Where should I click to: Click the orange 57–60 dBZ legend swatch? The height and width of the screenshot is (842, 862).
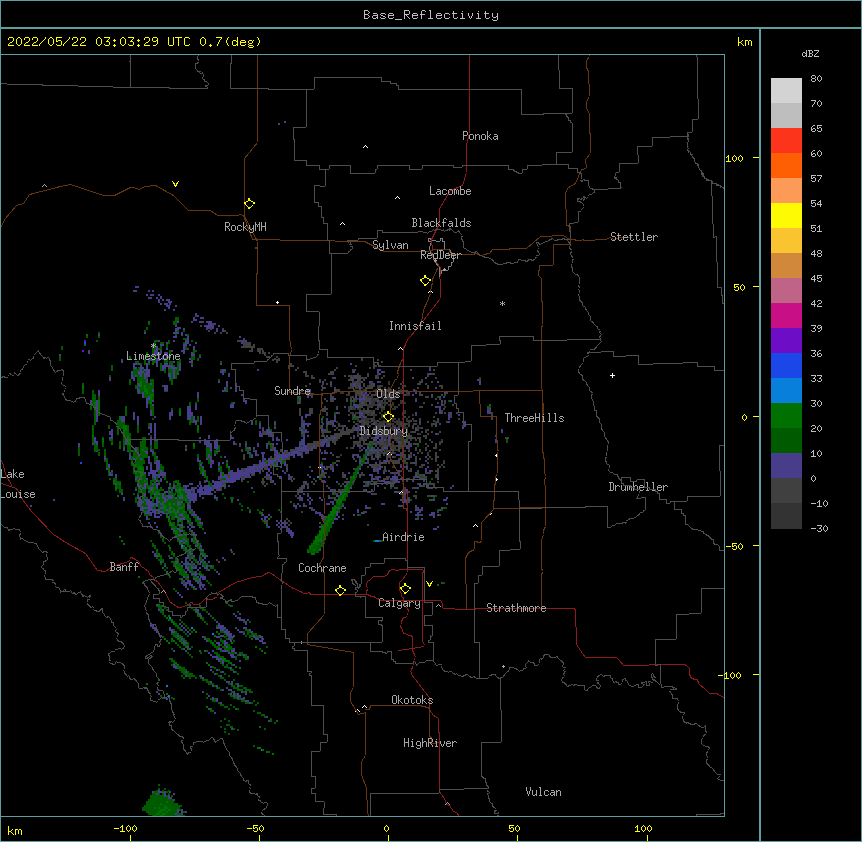(x=786, y=165)
